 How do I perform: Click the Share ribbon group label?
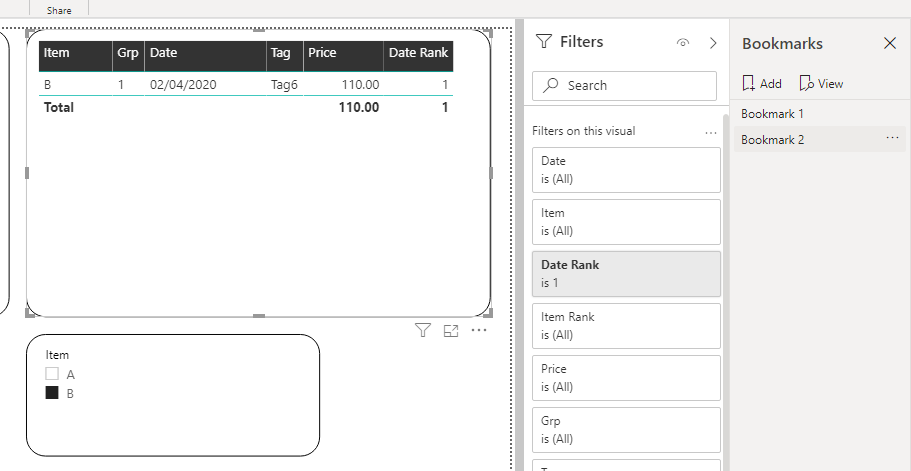(59, 10)
